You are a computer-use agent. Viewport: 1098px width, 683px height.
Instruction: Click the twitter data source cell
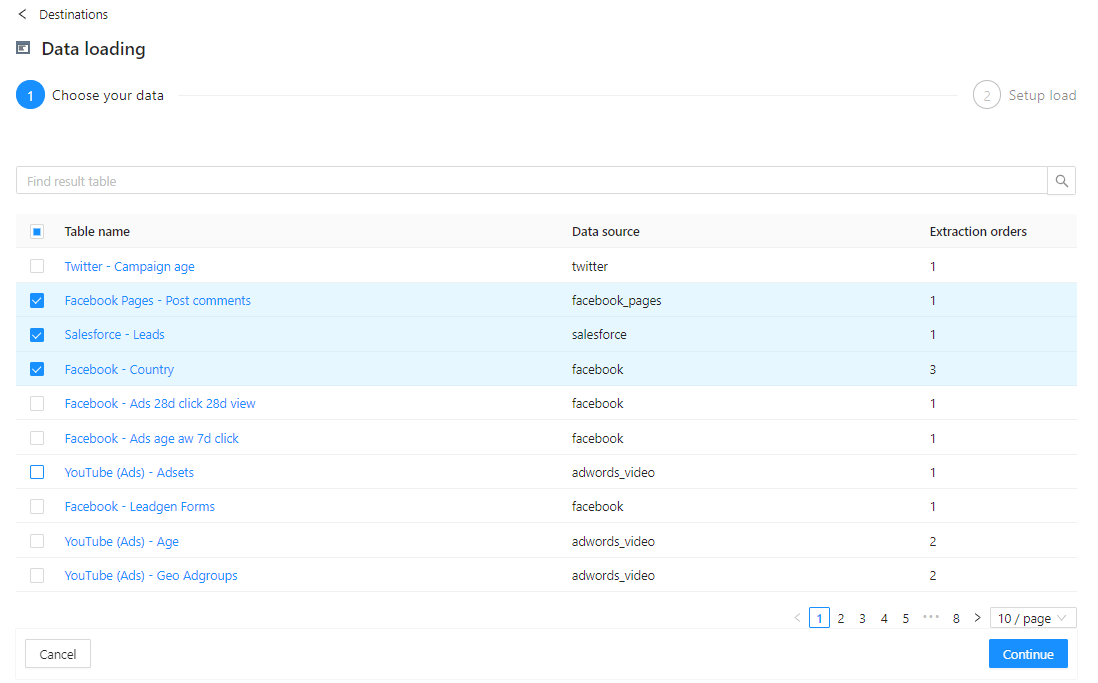[x=590, y=266]
